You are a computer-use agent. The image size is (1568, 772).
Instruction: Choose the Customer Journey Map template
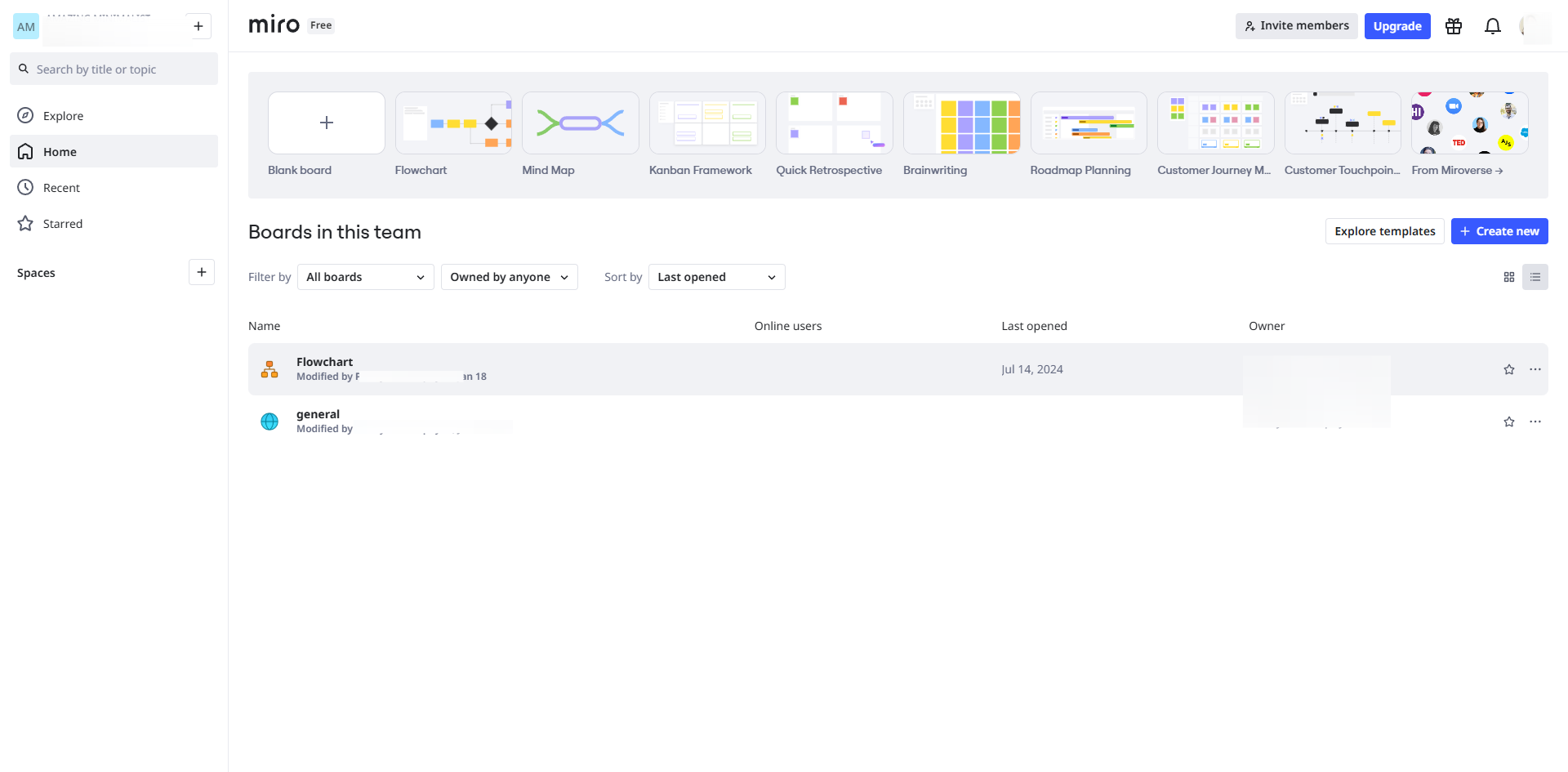(x=1216, y=123)
